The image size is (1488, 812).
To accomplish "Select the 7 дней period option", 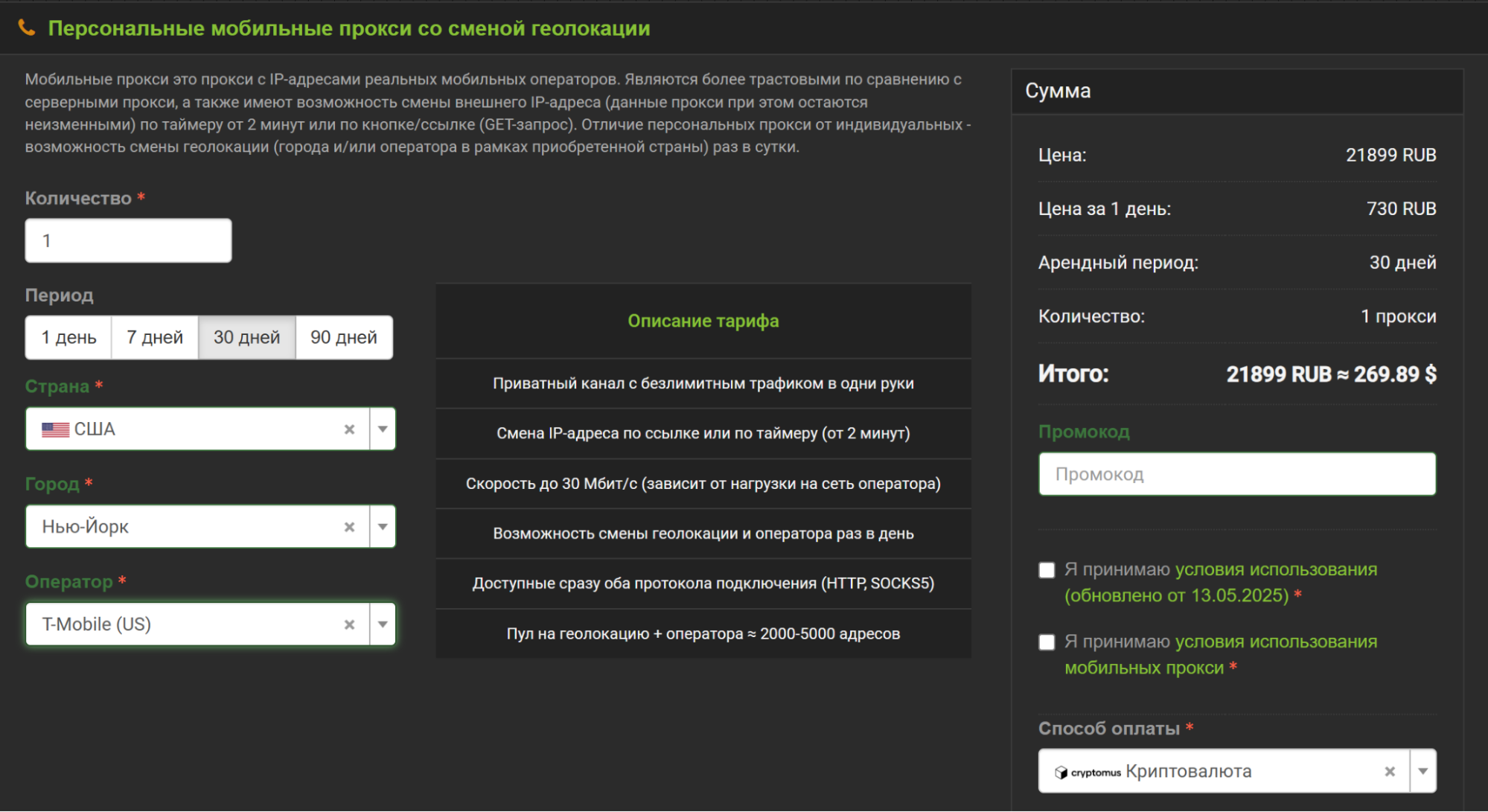I will coord(155,338).
